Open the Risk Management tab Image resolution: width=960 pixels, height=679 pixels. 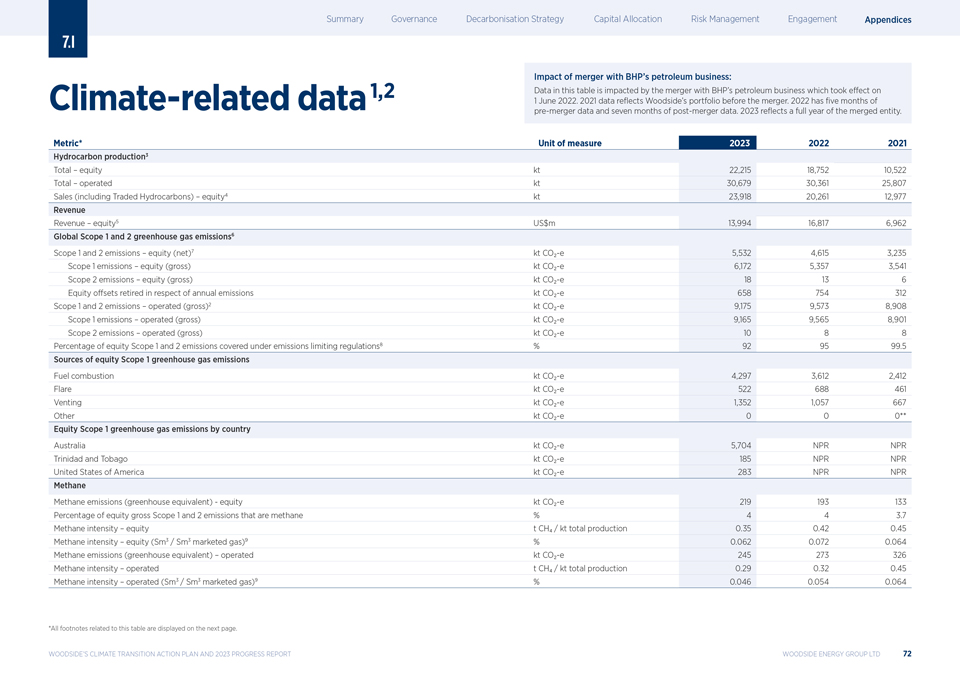724,19
